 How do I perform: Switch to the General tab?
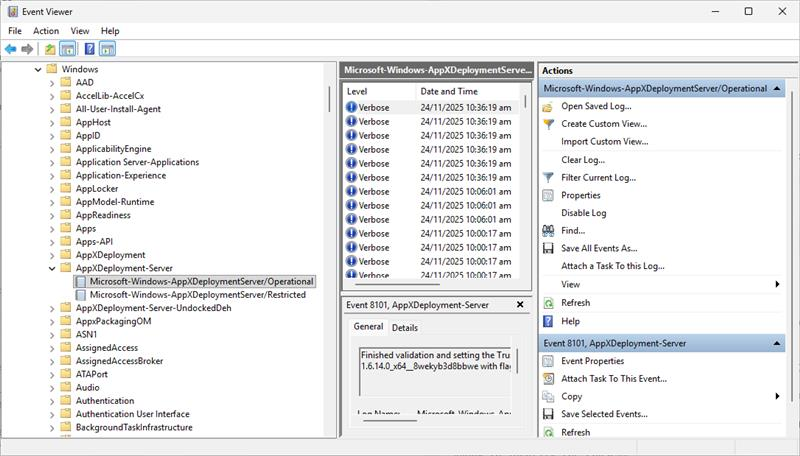tap(368, 326)
